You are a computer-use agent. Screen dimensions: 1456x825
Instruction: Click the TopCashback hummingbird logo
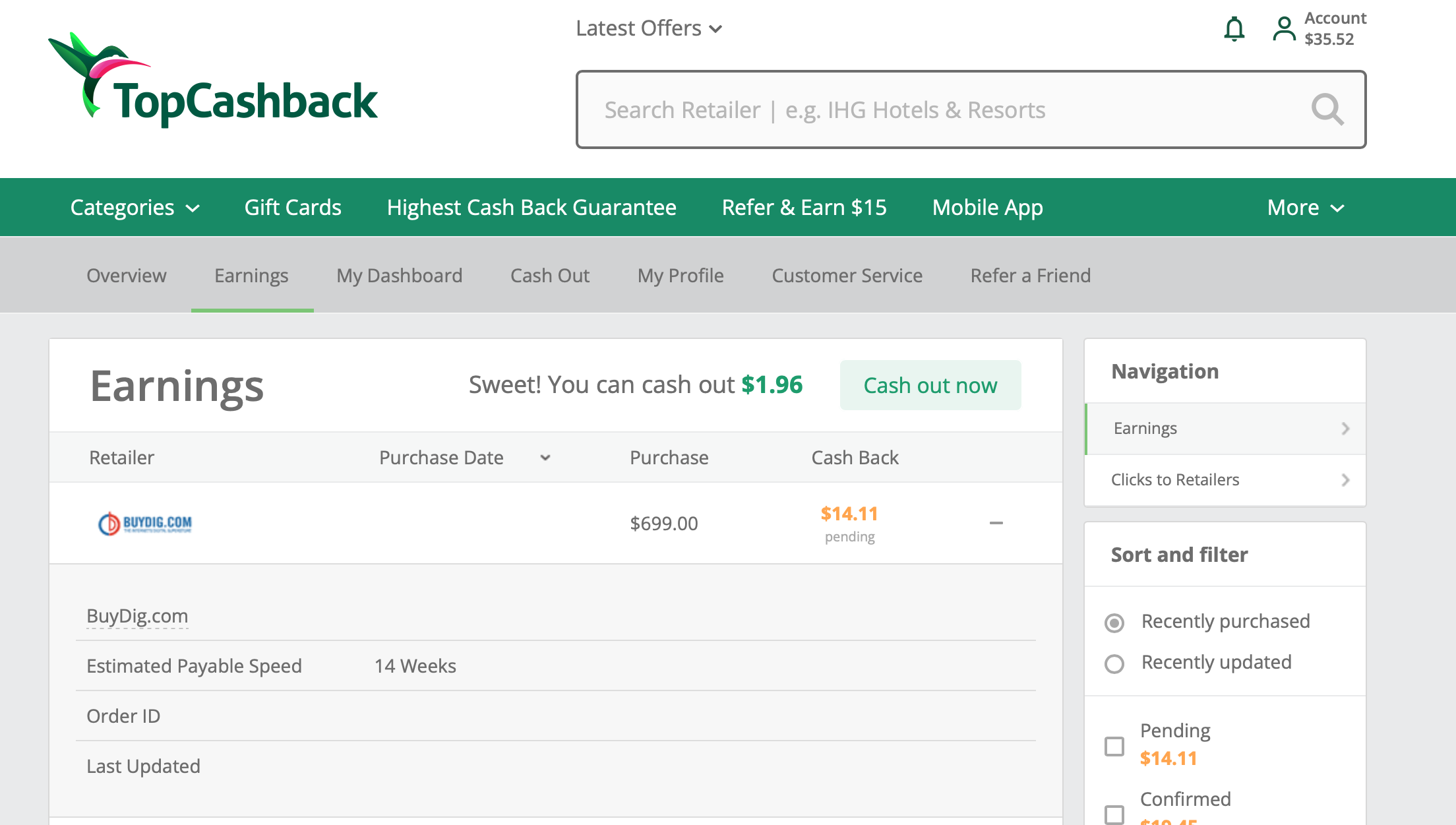tap(212, 80)
